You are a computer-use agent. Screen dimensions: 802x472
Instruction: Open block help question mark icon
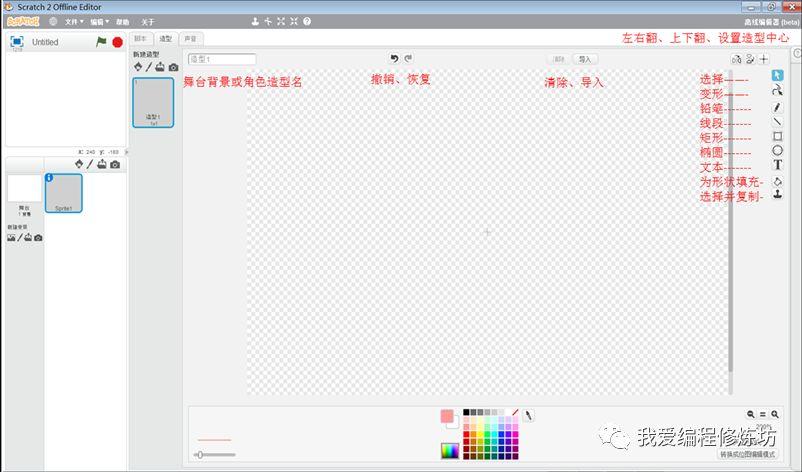click(x=307, y=21)
